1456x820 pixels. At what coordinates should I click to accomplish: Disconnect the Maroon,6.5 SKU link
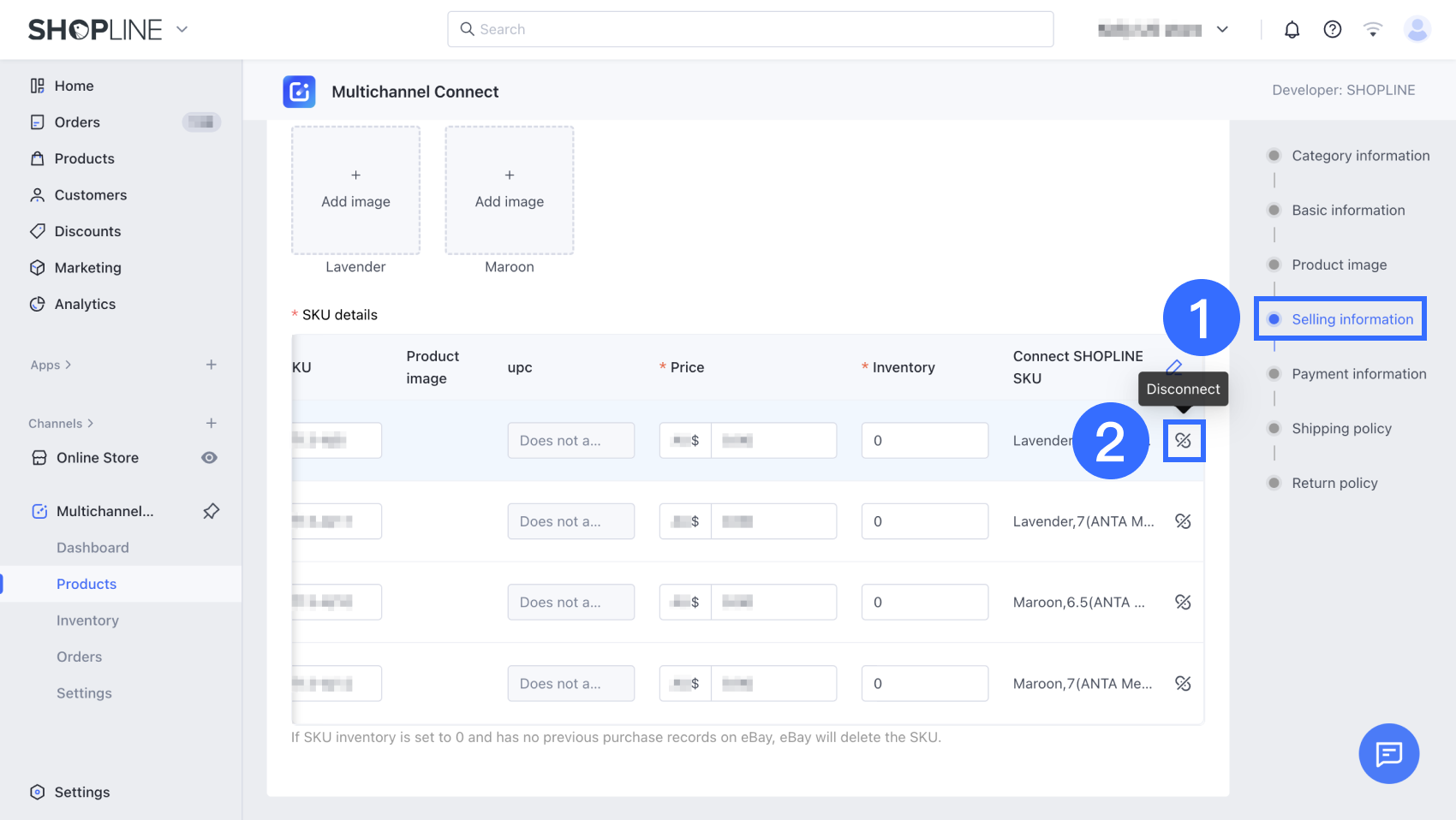[x=1184, y=603]
